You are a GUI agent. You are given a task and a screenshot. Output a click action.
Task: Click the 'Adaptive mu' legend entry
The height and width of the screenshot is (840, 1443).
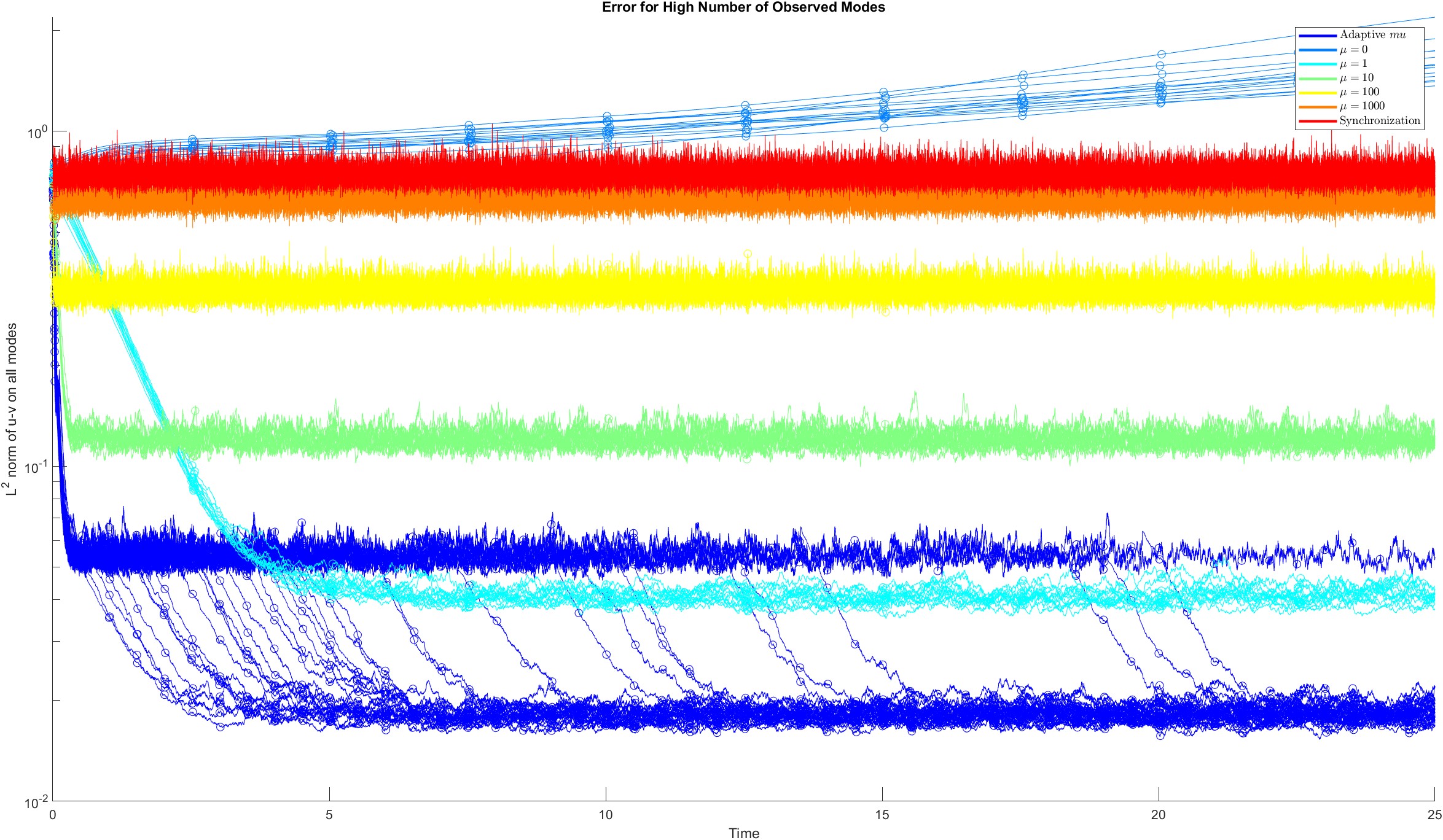[x=1372, y=35]
